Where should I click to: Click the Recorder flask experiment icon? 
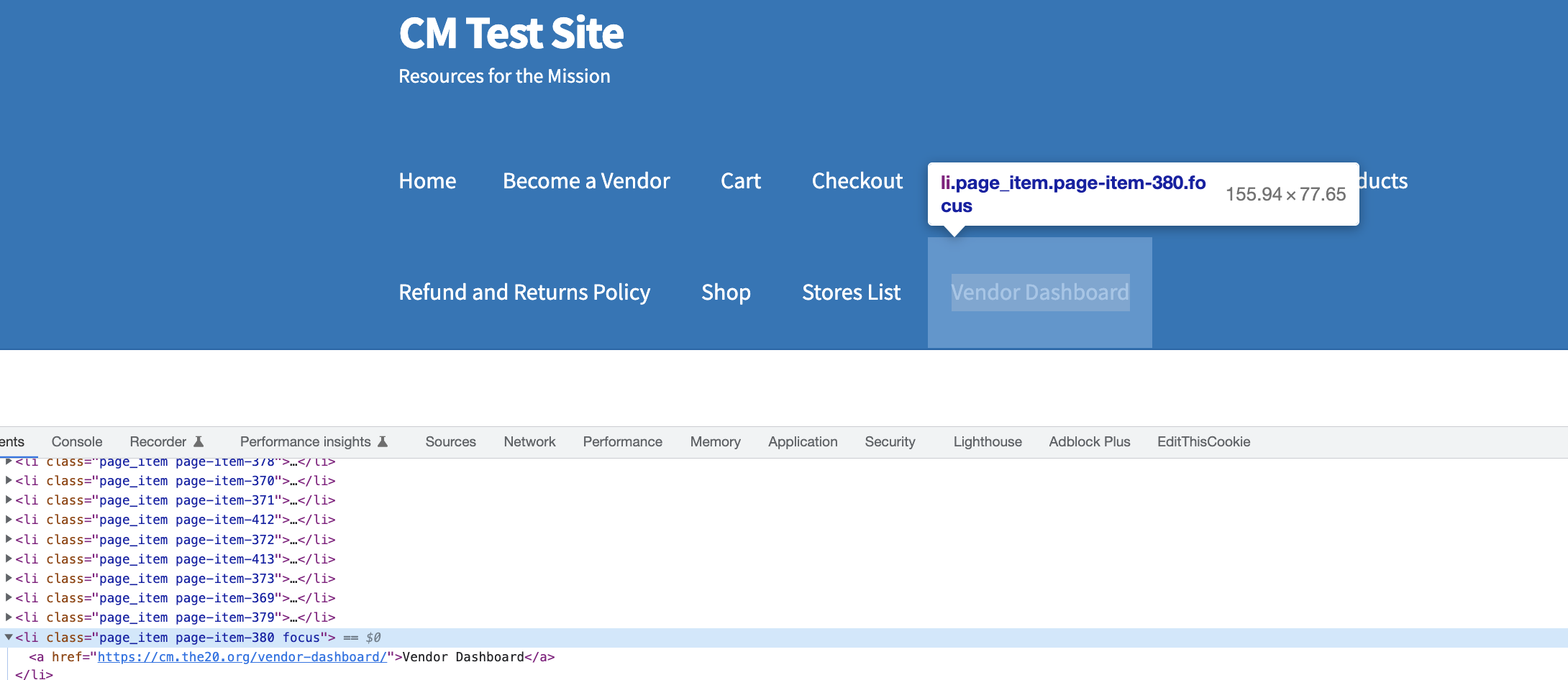pyautogui.click(x=199, y=441)
